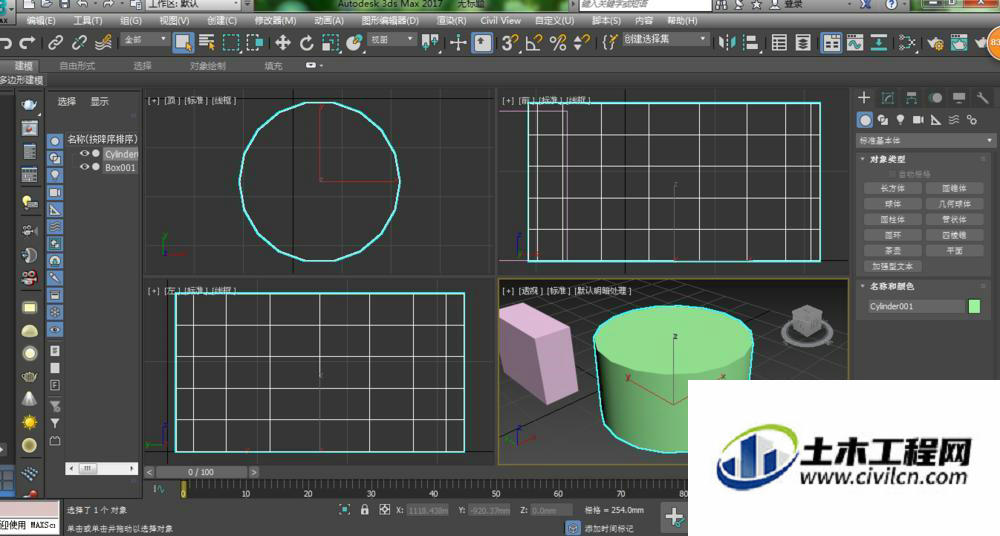Toggle Keyboard Shortcut Override button
This screenshot has height=536, width=1000.
[x=482, y=43]
